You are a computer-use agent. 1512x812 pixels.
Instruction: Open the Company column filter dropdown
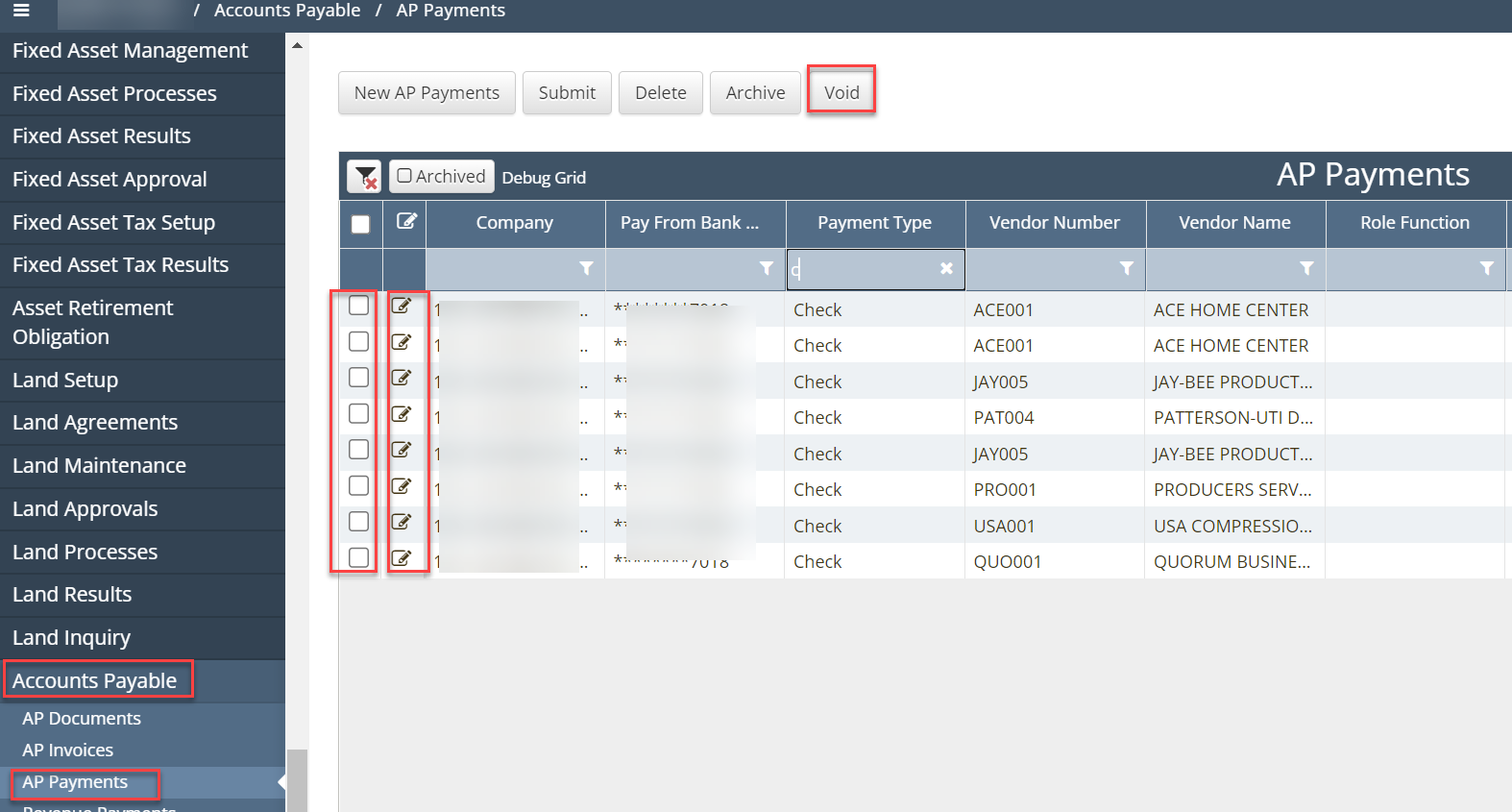point(586,269)
